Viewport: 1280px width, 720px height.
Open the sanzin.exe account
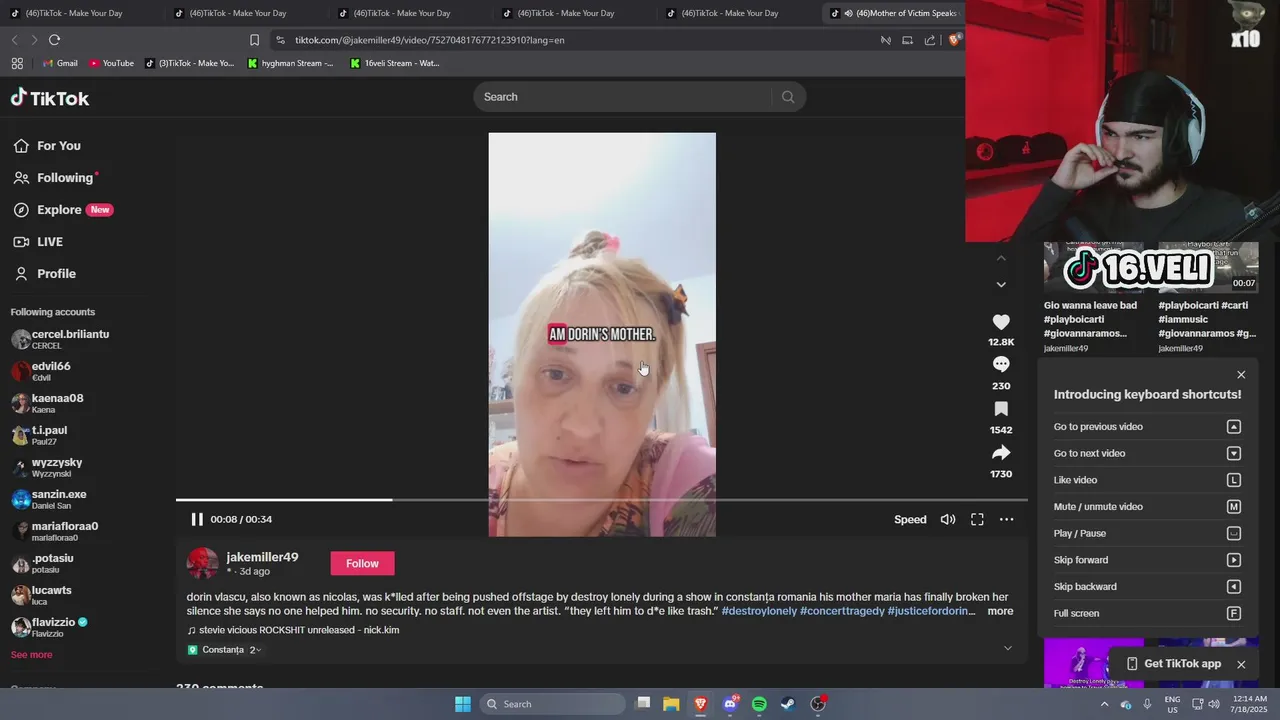[x=49, y=499]
